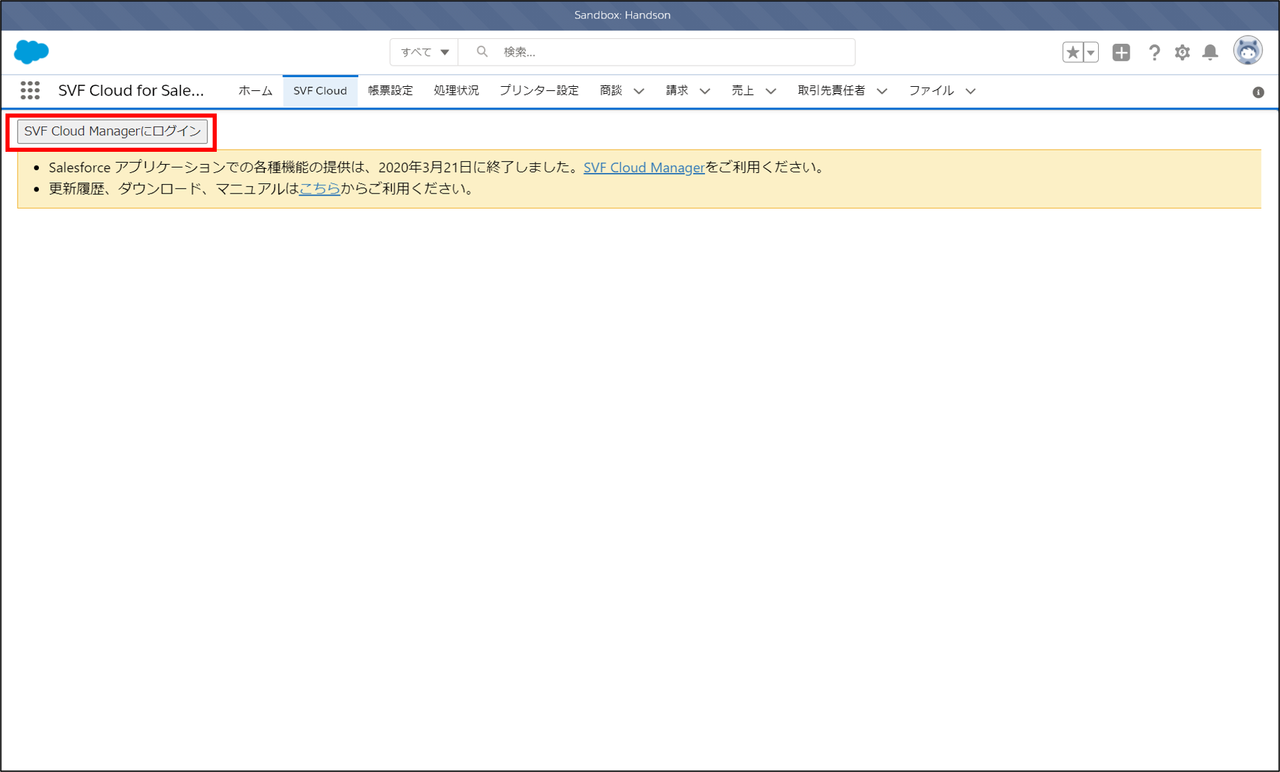Expand the ファイル tab chevron
Viewport: 1280px width, 772px height.
click(x=970, y=91)
